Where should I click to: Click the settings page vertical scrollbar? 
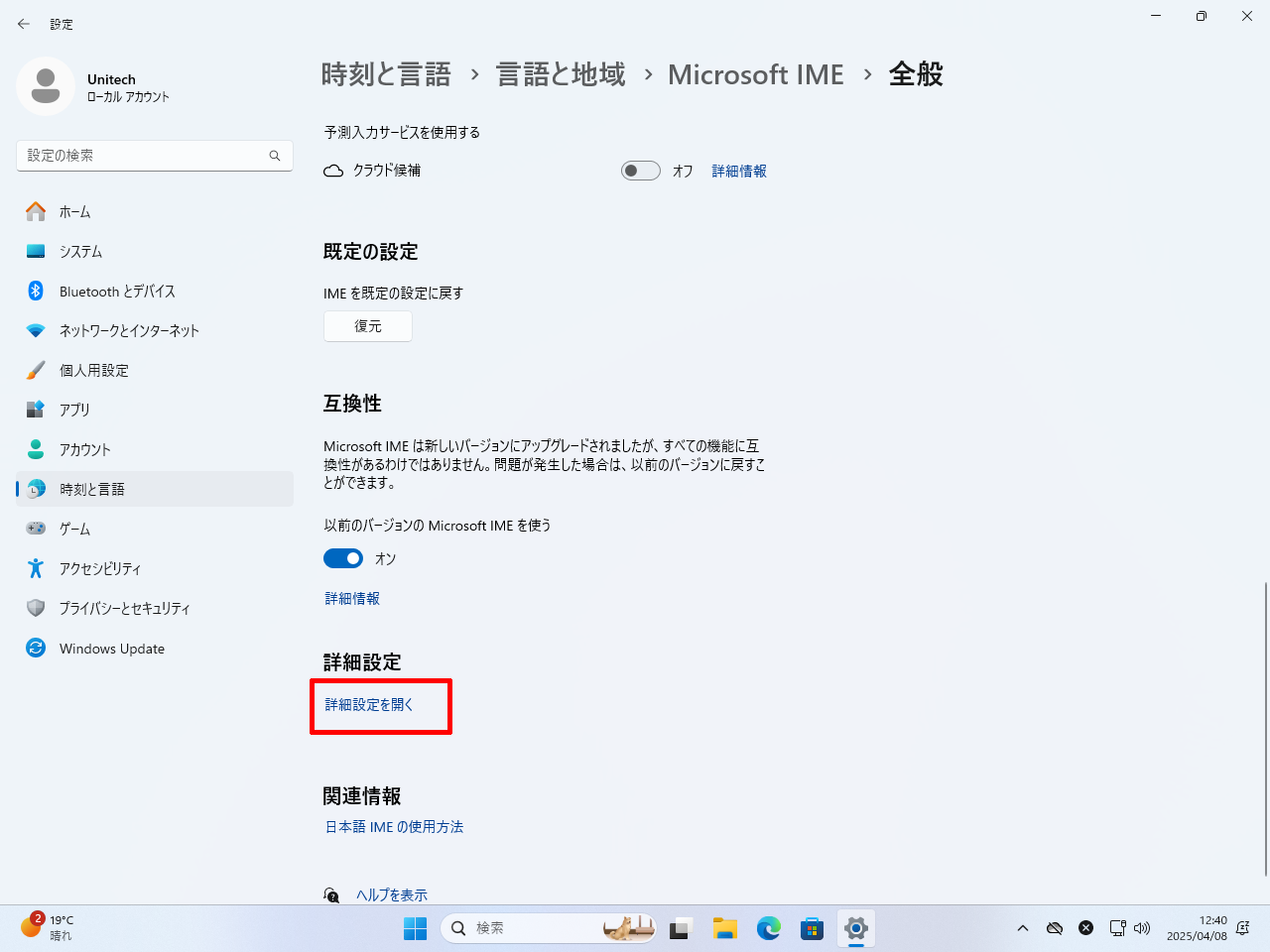pos(1266,729)
